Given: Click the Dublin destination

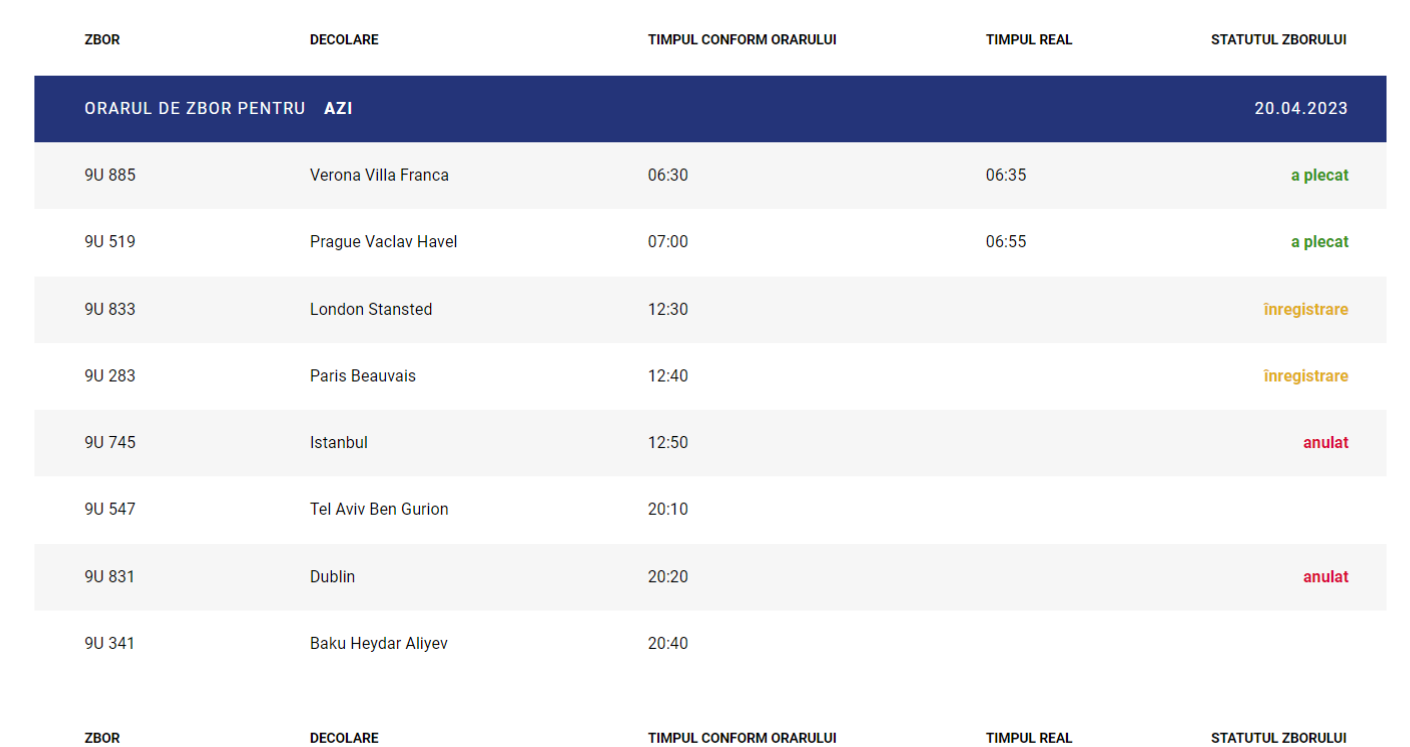Looking at the screenshot, I should coord(332,577).
